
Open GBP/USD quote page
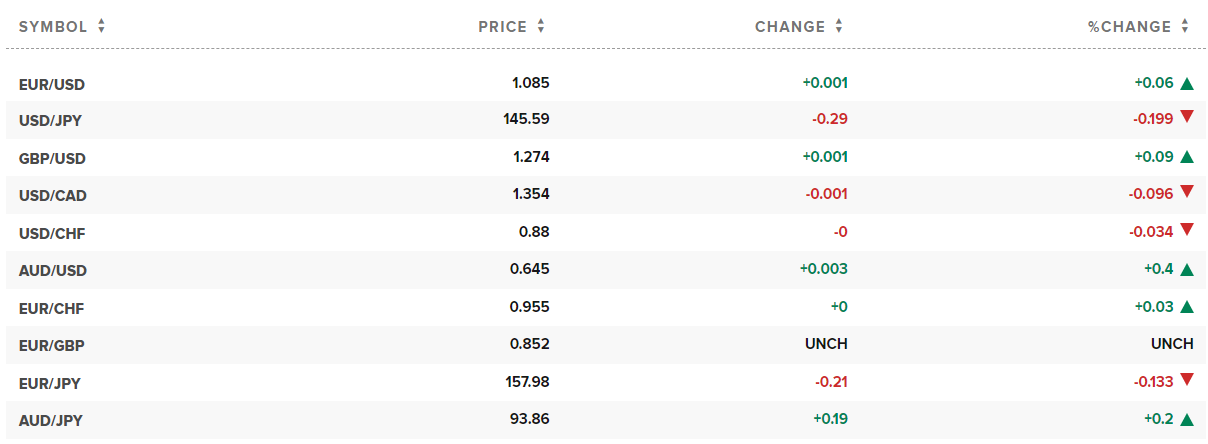pyautogui.click(x=52, y=158)
